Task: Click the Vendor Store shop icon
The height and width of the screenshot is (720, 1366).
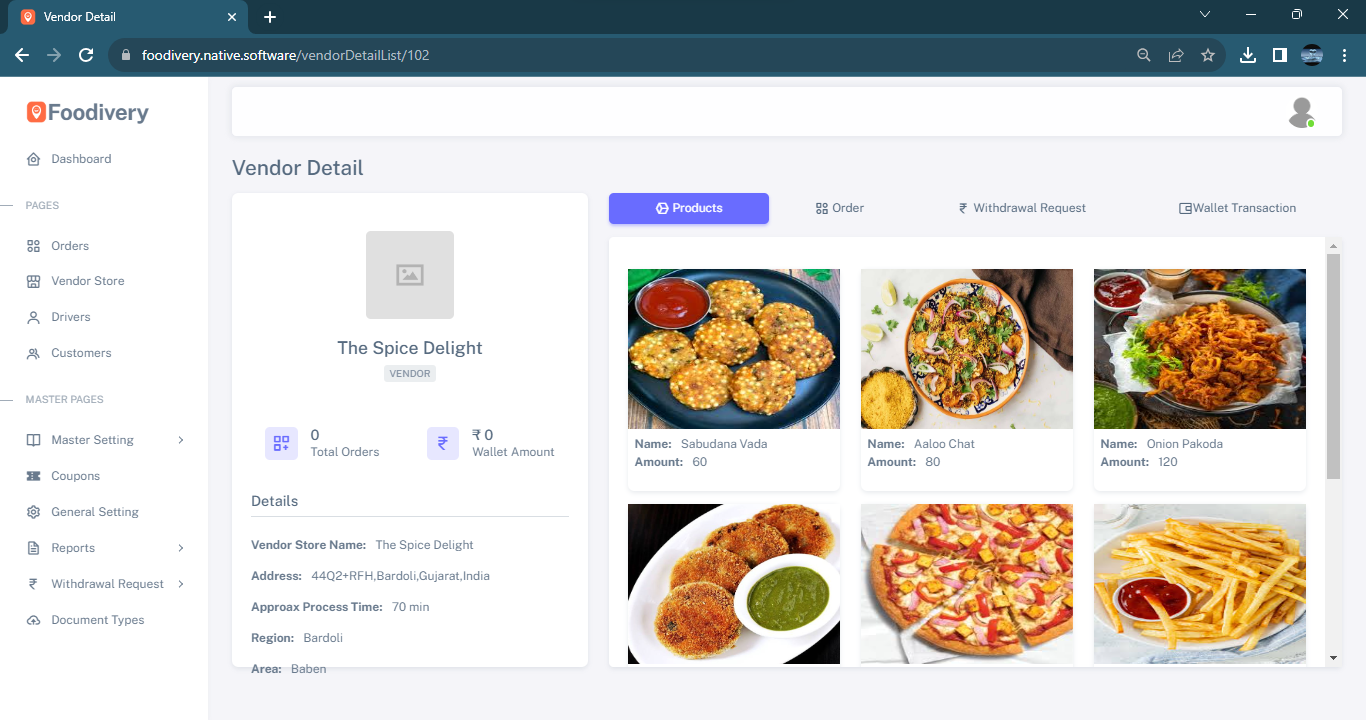Action: tap(33, 282)
